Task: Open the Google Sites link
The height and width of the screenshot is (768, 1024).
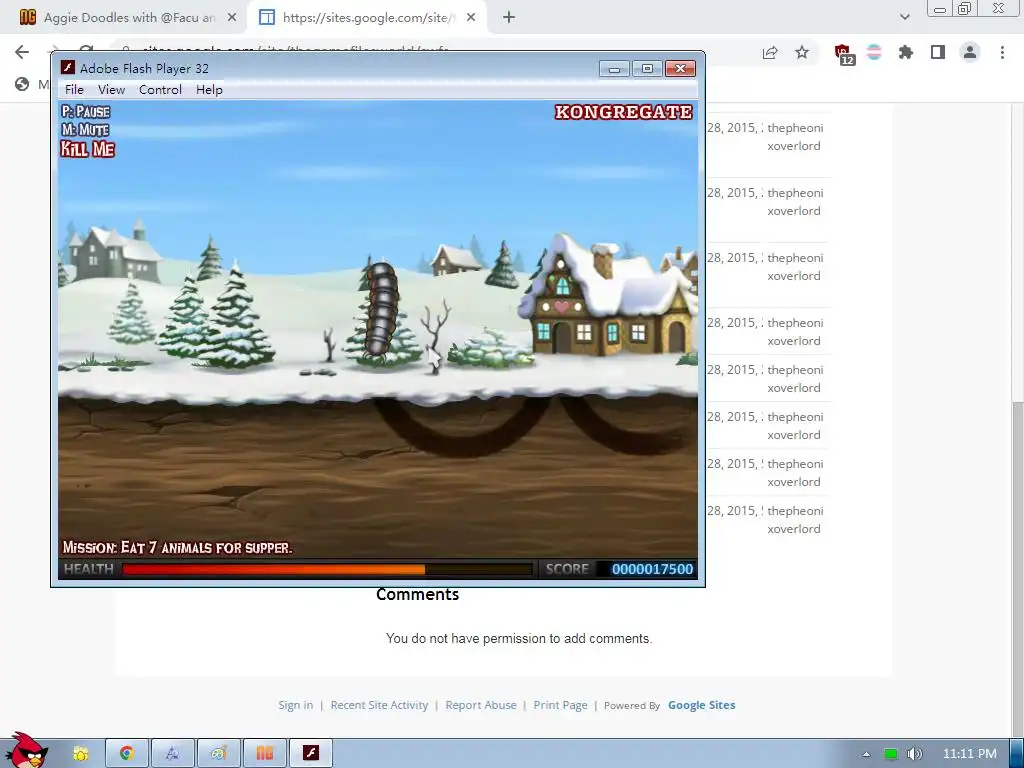Action: point(701,705)
